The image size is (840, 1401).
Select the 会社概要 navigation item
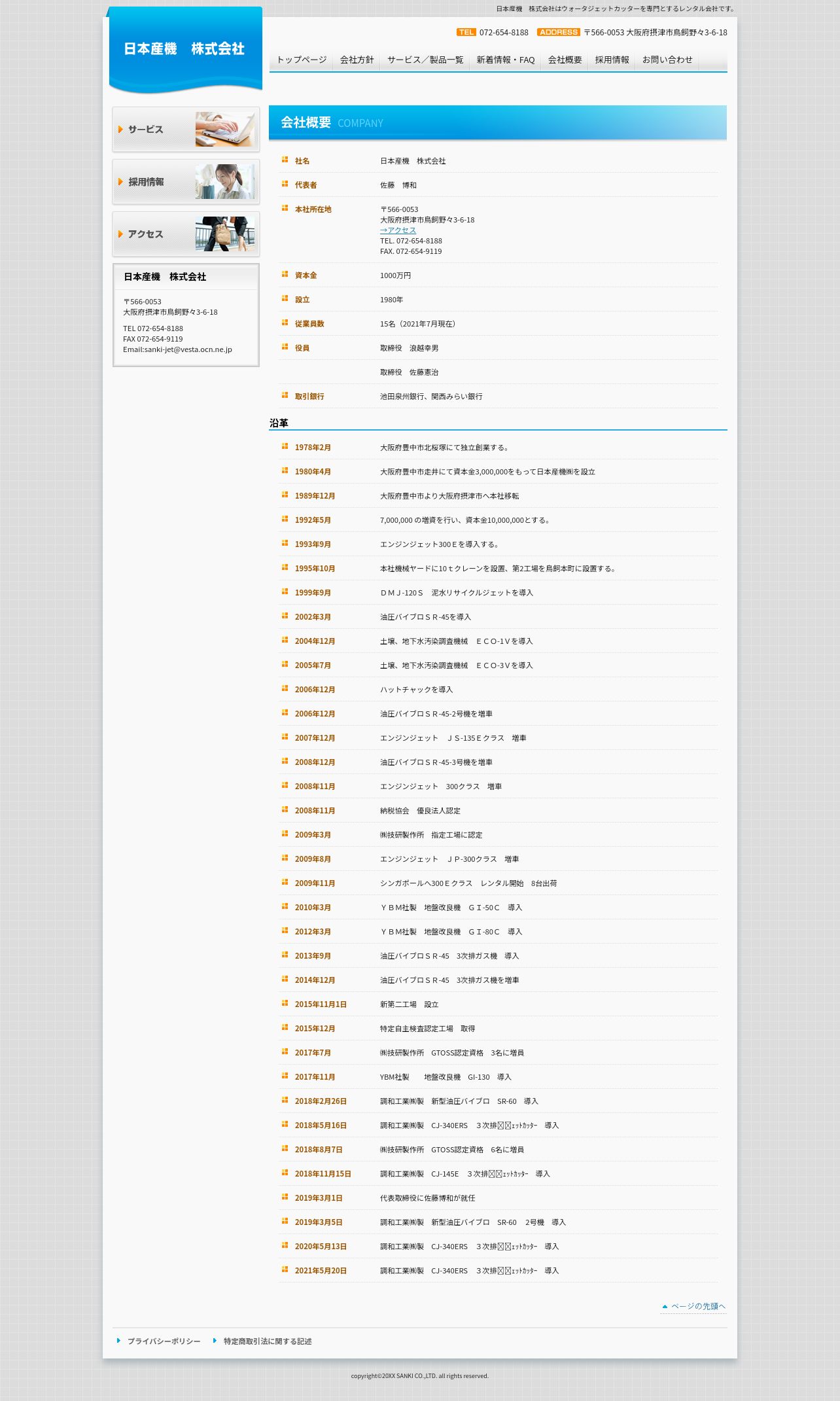click(x=565, y=60)
